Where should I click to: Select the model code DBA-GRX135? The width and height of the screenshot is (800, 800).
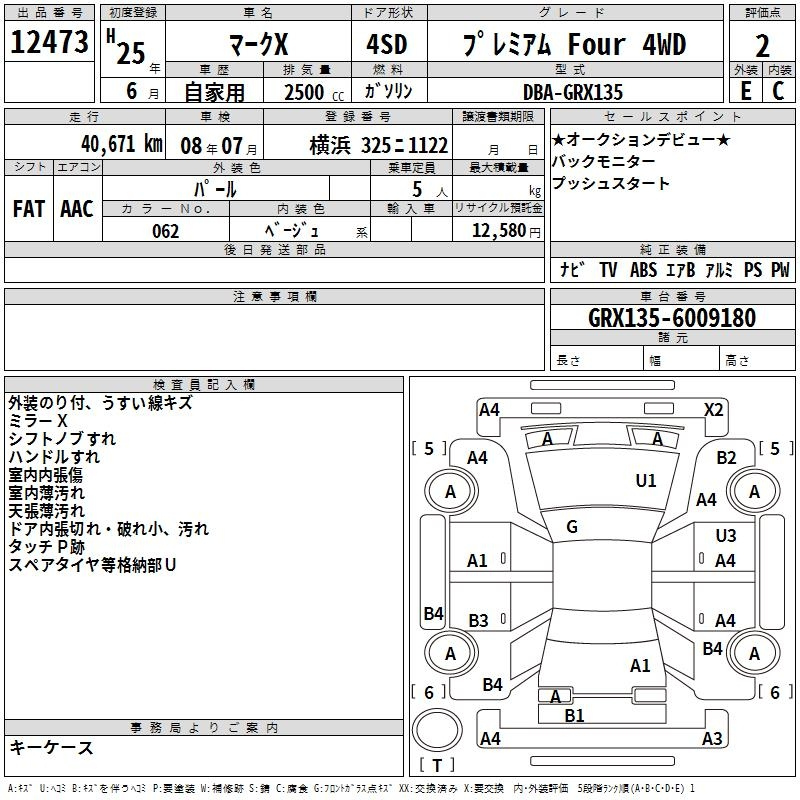572,92
